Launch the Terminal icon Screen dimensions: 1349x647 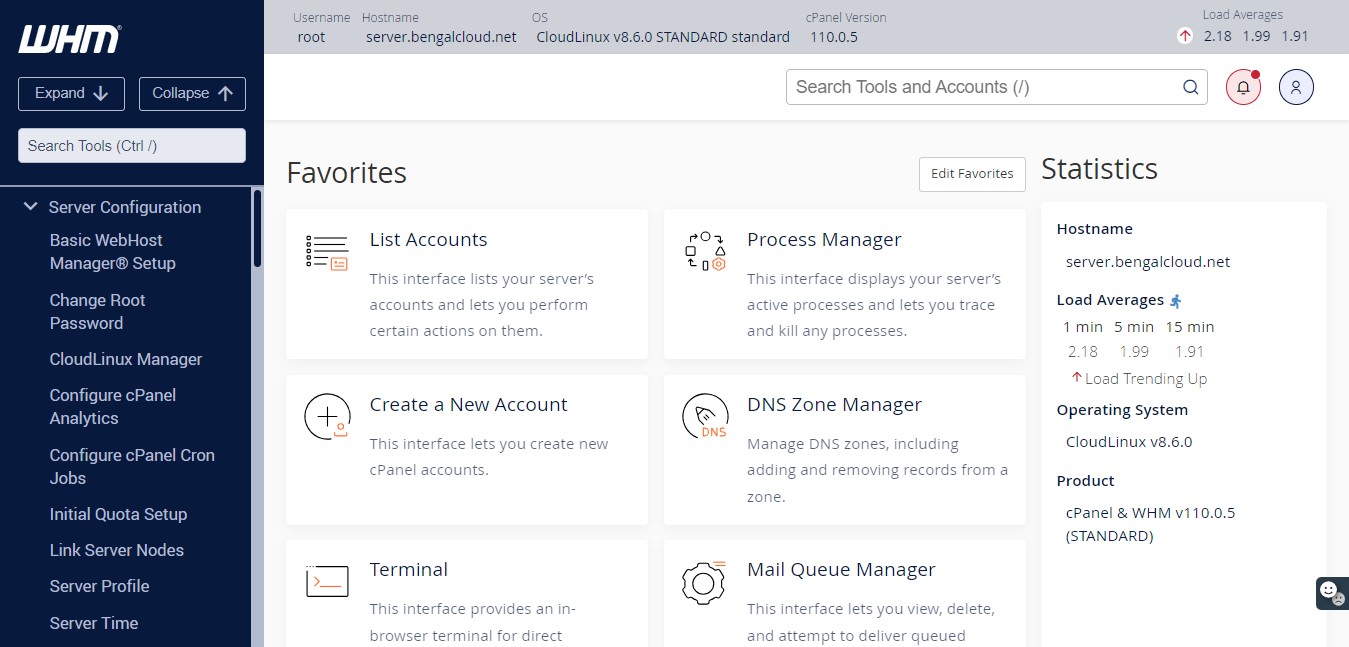[327, 581]
